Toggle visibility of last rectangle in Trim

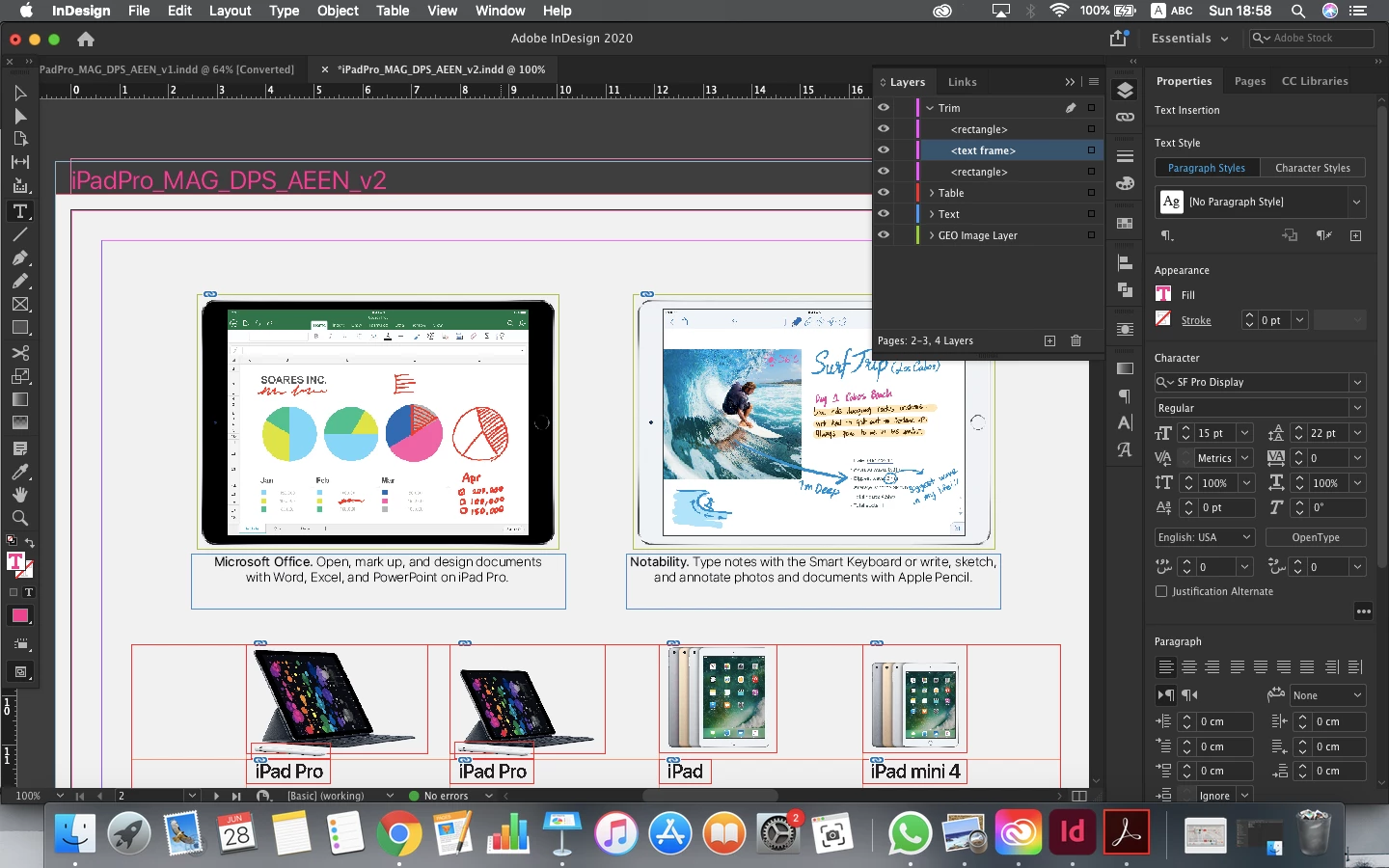tap(884, 172)
